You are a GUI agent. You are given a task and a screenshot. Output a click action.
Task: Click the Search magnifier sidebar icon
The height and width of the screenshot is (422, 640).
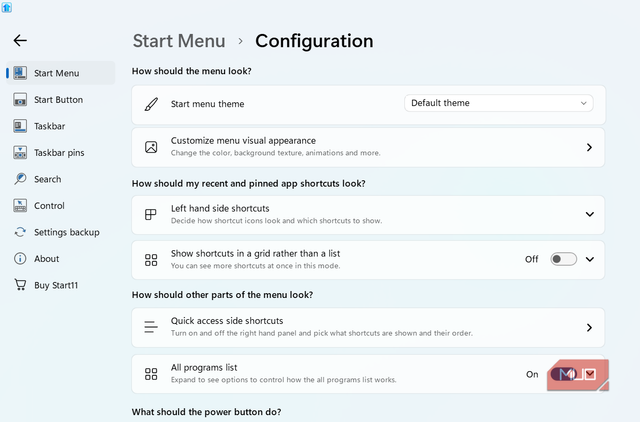coord(20,179)
